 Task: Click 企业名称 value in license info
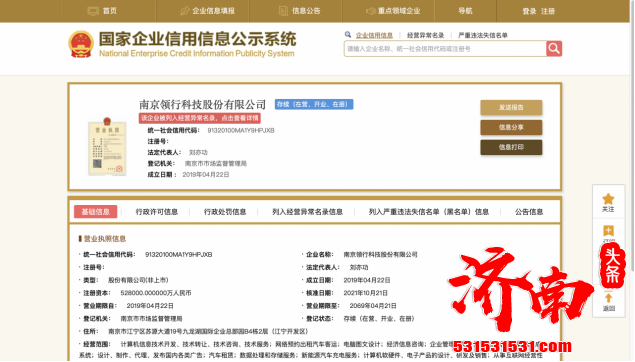tap(380, 254)
